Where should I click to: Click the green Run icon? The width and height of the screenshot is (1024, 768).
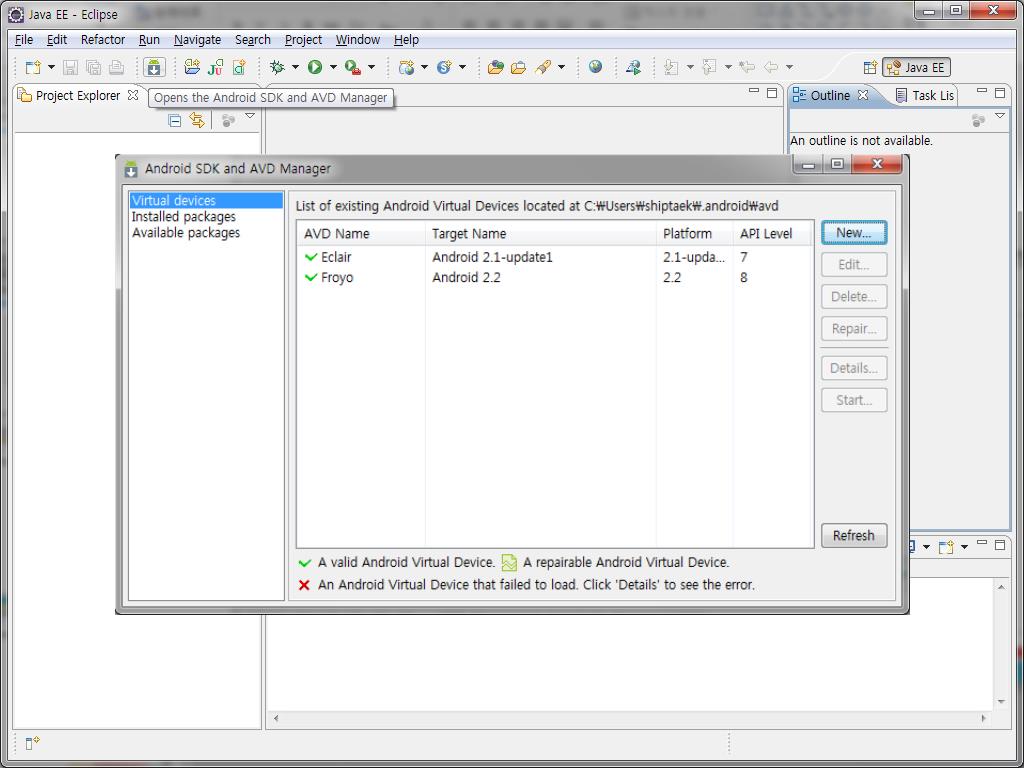pos(315,67)
